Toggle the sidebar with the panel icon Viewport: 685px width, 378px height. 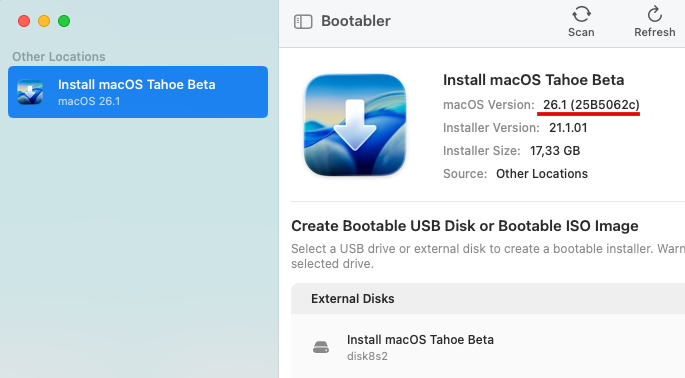pyautogui.click(x=303, y=21)
